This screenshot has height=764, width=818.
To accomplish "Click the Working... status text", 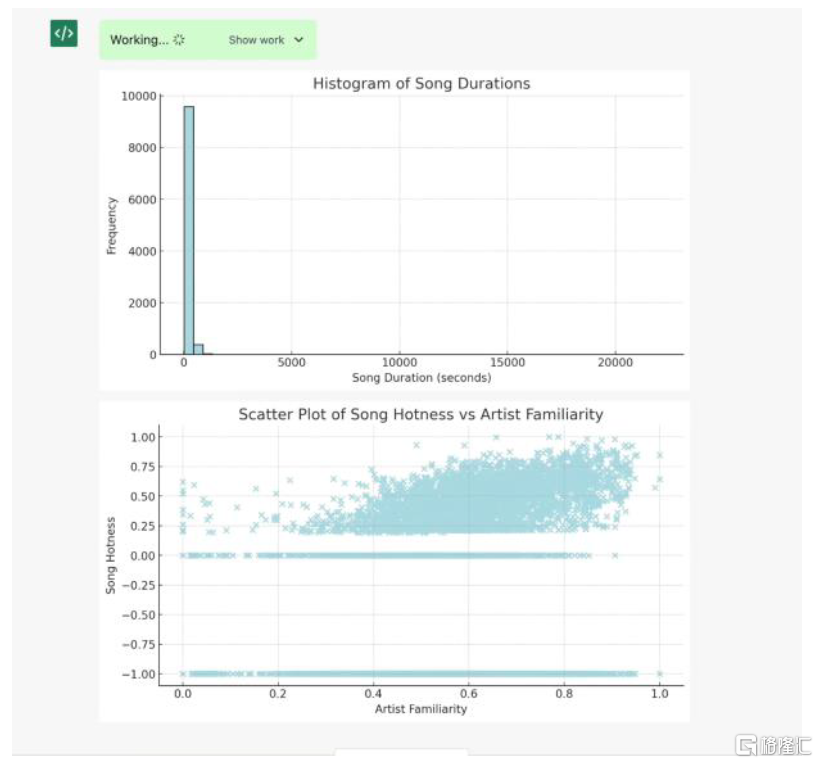I will pyautogui.click(x=139, y=40).
